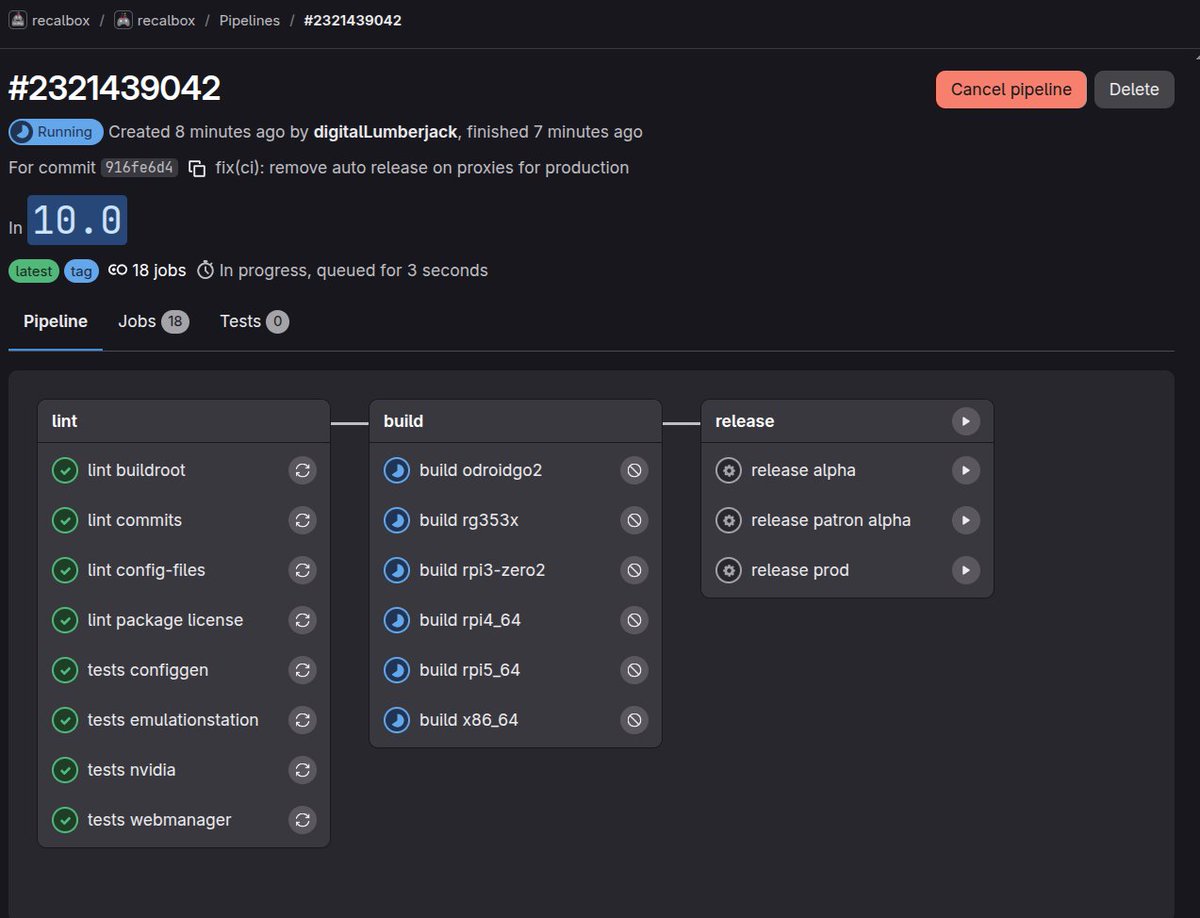Open the Jobs tab

(x=153, y=321)
